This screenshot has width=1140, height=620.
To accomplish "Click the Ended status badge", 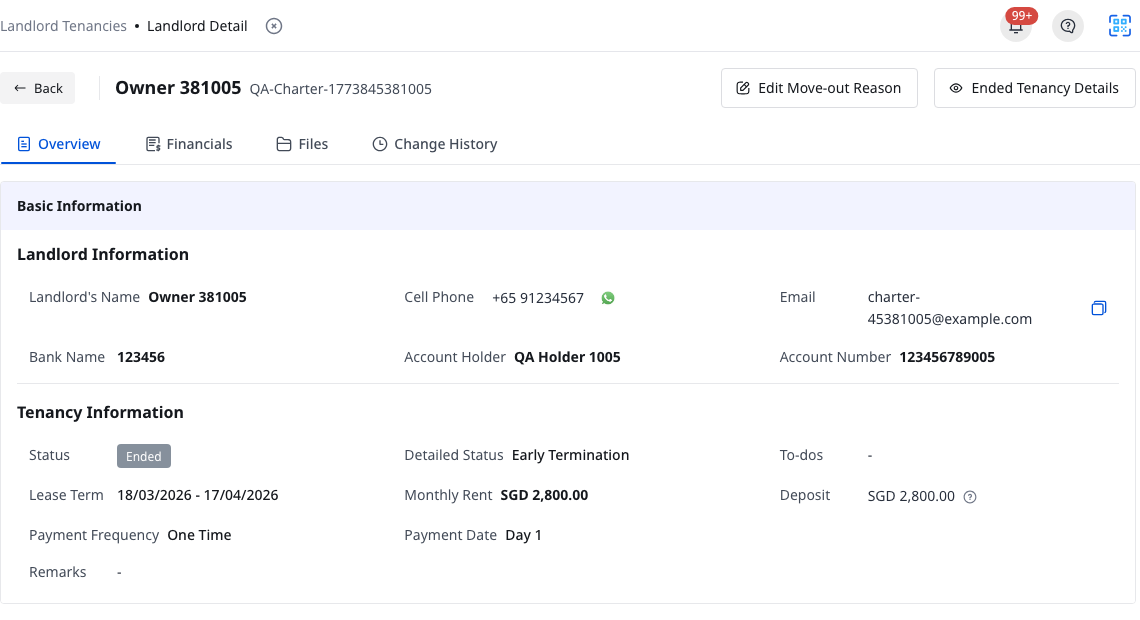I will tap(144, 456).
